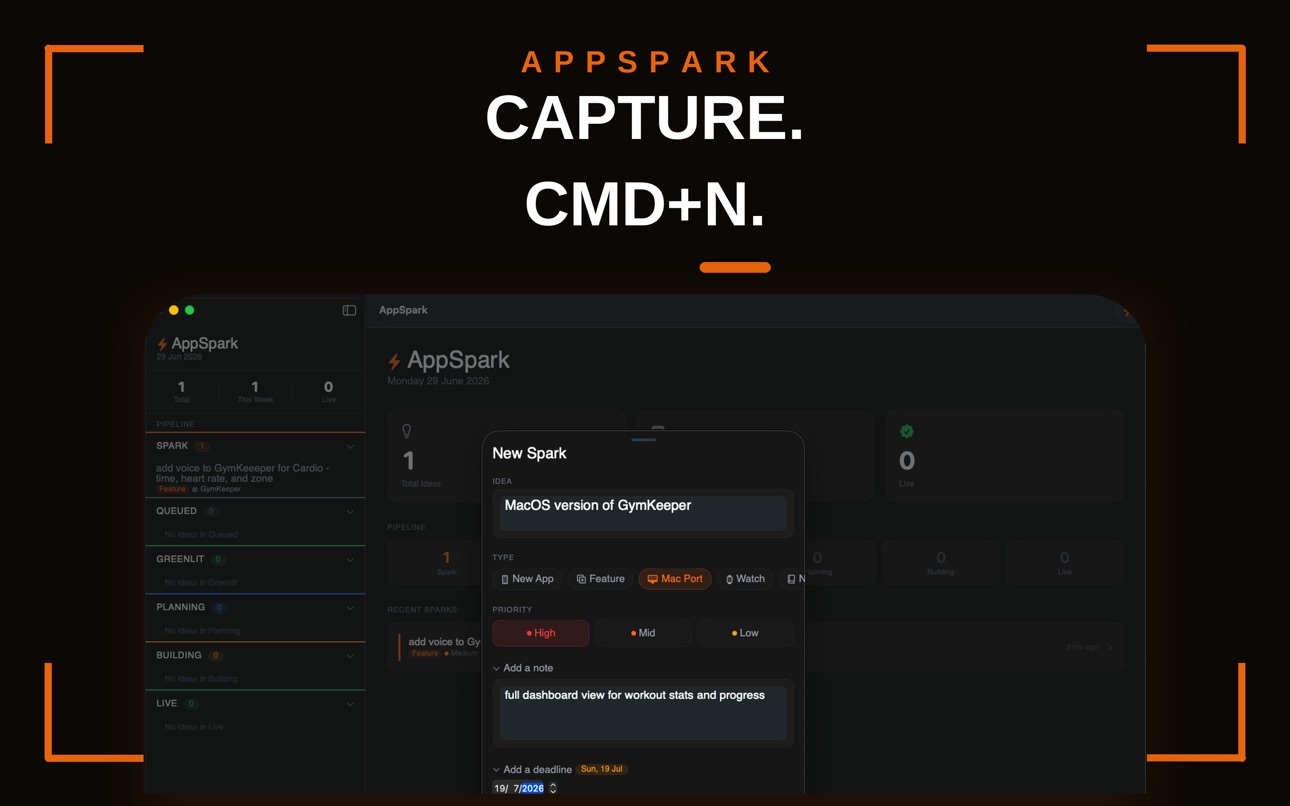Click the green checkmark badge on Live card
The width and height of the screenshot is (1290, 806).
click(x=907, y=431)
